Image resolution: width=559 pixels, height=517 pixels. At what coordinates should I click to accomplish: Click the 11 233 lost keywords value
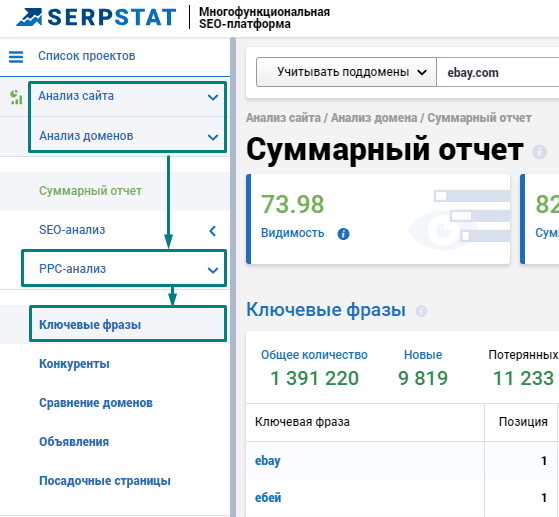[523, 378]
